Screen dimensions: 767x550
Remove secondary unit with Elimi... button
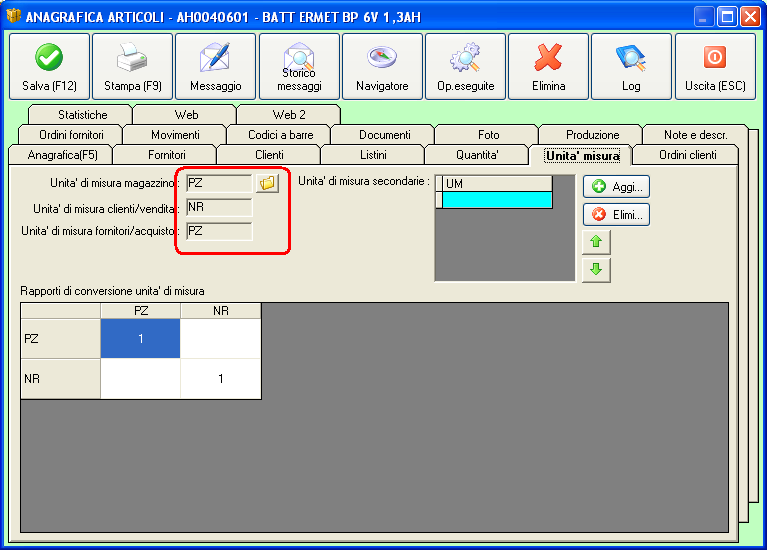616,214
